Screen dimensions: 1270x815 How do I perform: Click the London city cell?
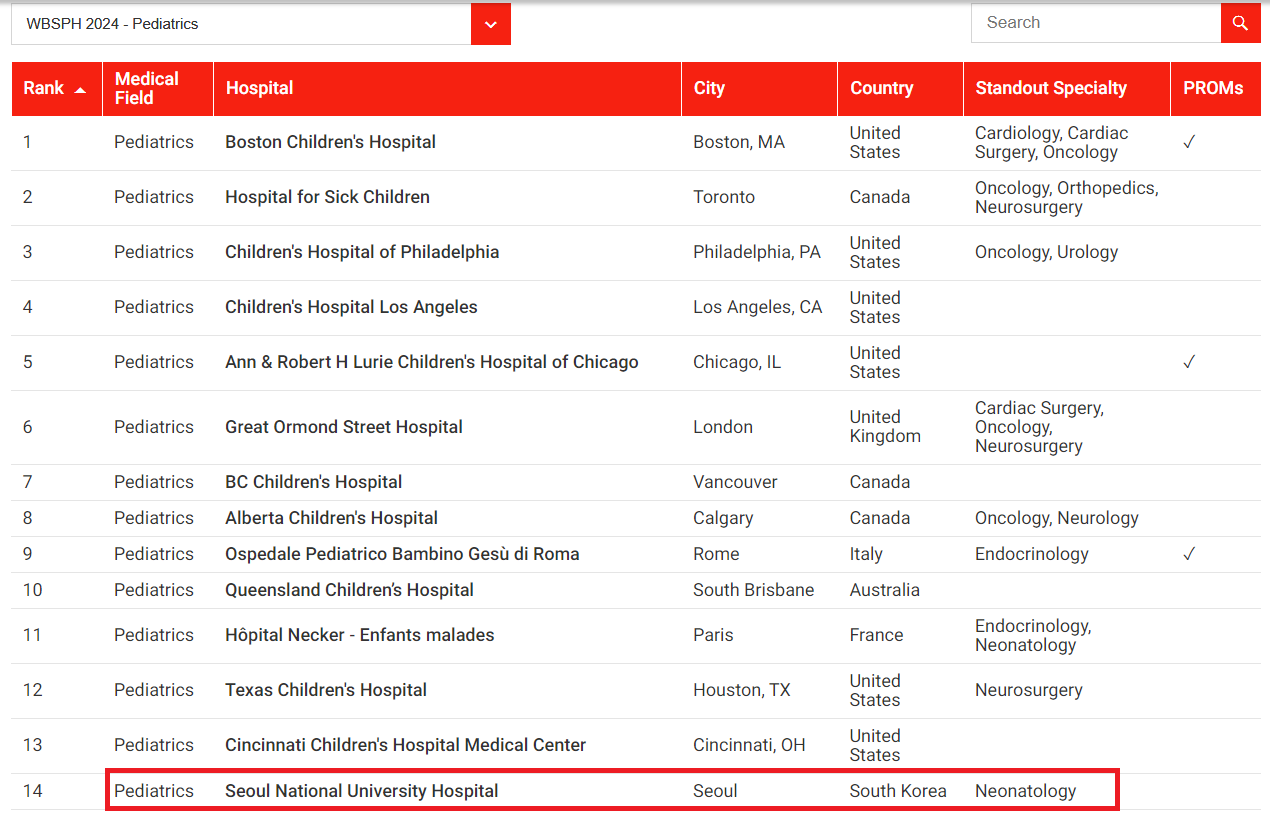723,427
